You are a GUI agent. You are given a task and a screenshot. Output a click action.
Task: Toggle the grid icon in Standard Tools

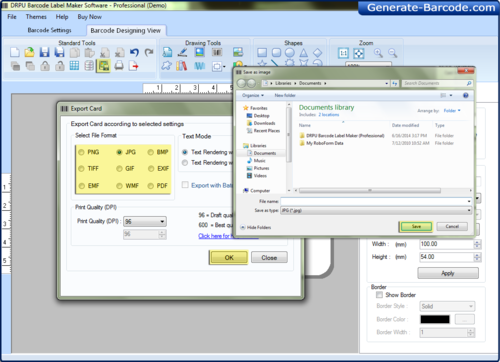74,66
